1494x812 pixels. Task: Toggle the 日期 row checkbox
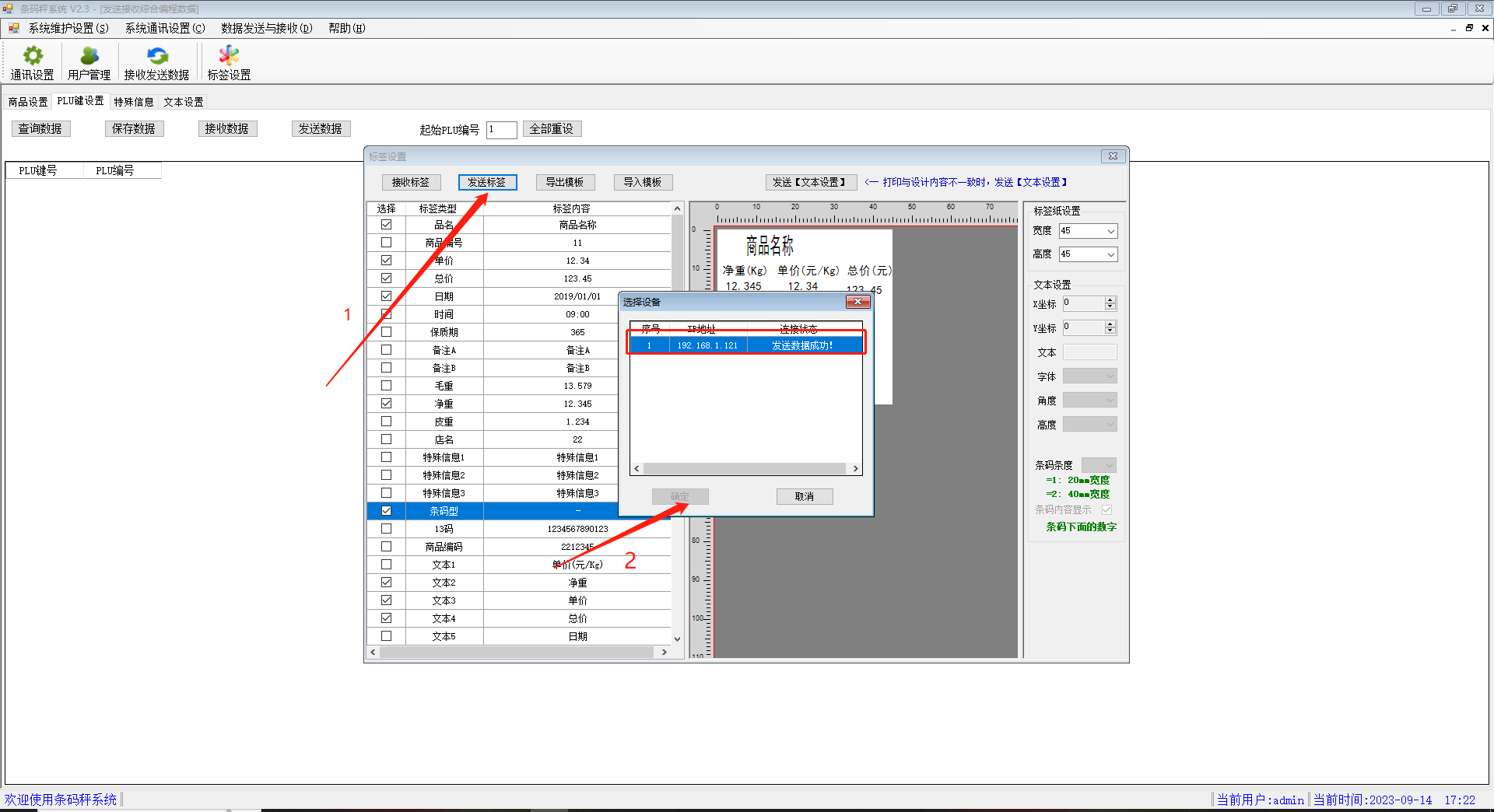pyautogui.click(x=386, y=296)
